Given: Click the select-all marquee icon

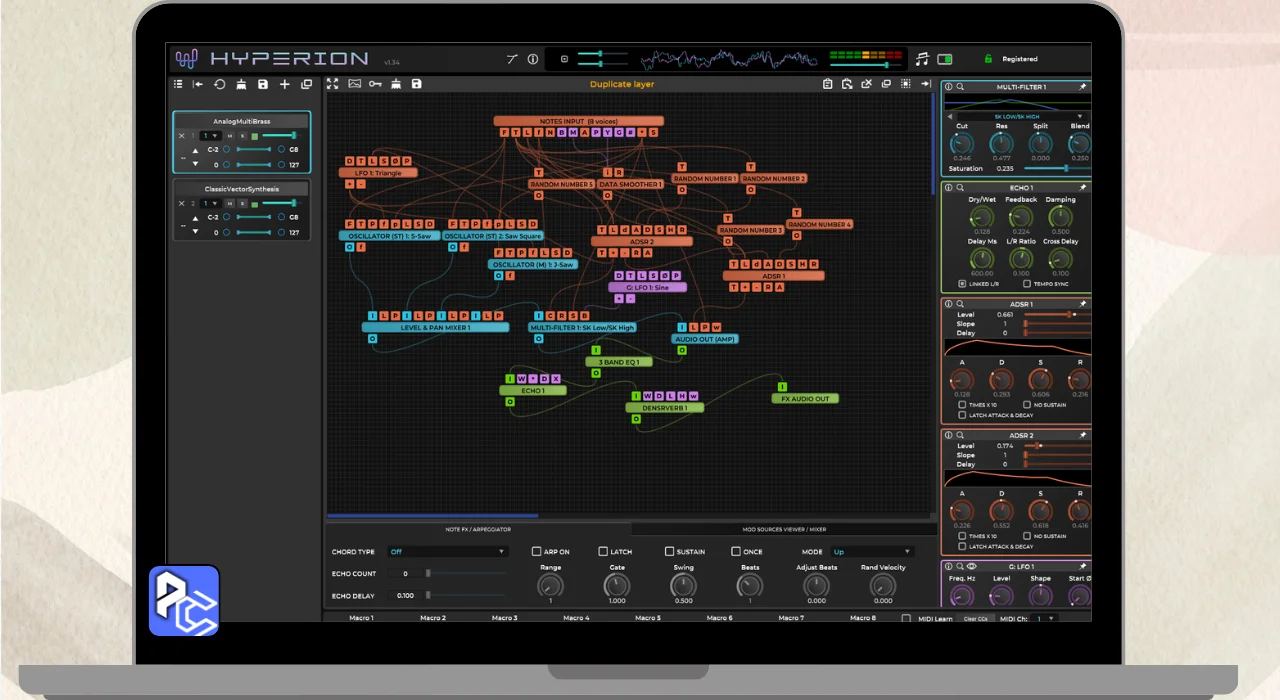Looking at the screenshot, I should tap(905, 84).
